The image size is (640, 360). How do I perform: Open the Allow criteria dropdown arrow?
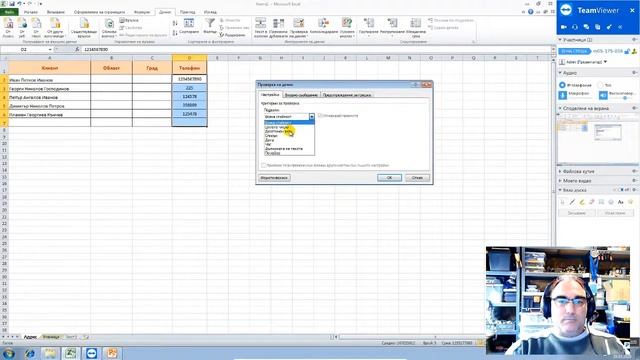coord(311,117)
